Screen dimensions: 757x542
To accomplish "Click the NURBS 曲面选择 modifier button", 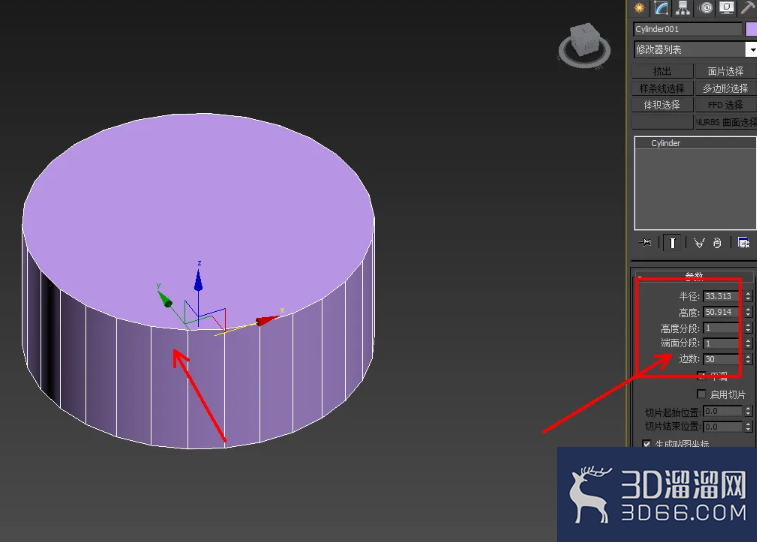I will (726, 122).
